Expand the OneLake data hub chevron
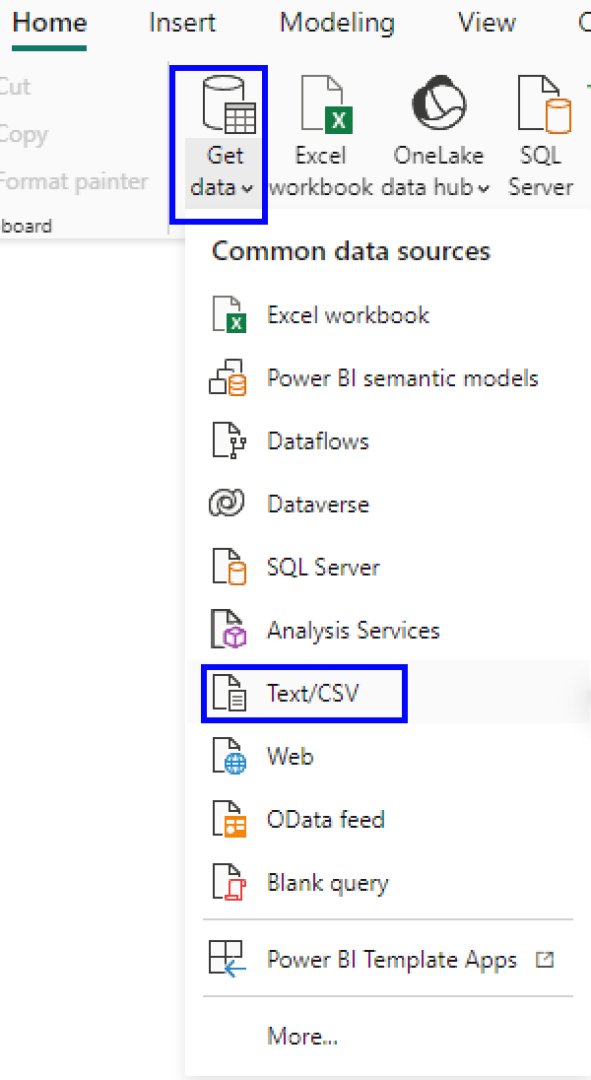Viewport: 591px width, 1080px height. pos(483,189)
